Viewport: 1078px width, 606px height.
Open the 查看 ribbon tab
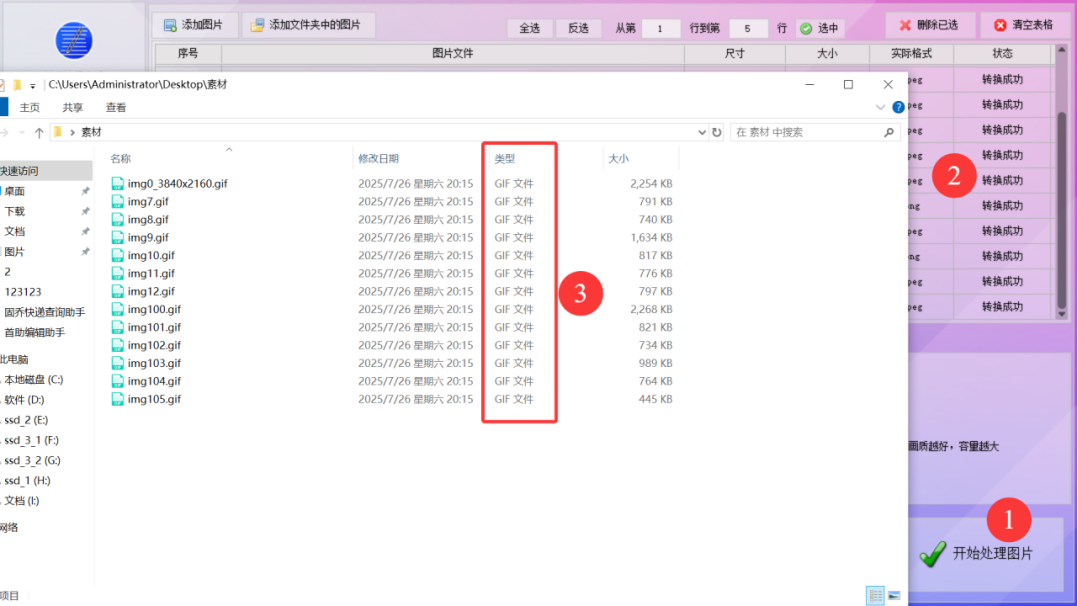[116, 107]
